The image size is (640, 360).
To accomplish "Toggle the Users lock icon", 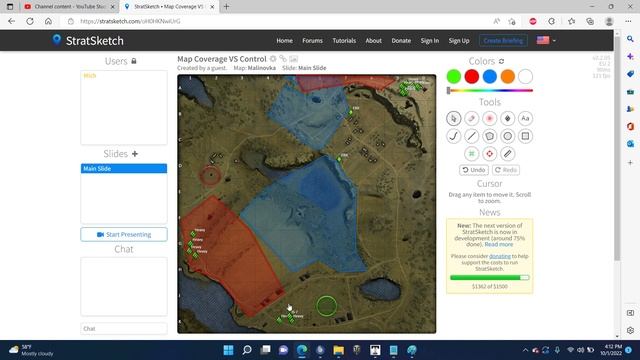I will 133,61.
